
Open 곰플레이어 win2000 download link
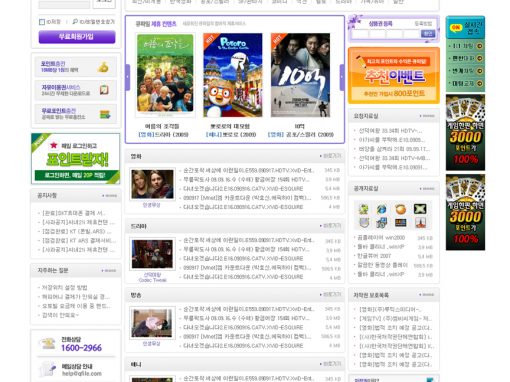click(x=381, y=238)
